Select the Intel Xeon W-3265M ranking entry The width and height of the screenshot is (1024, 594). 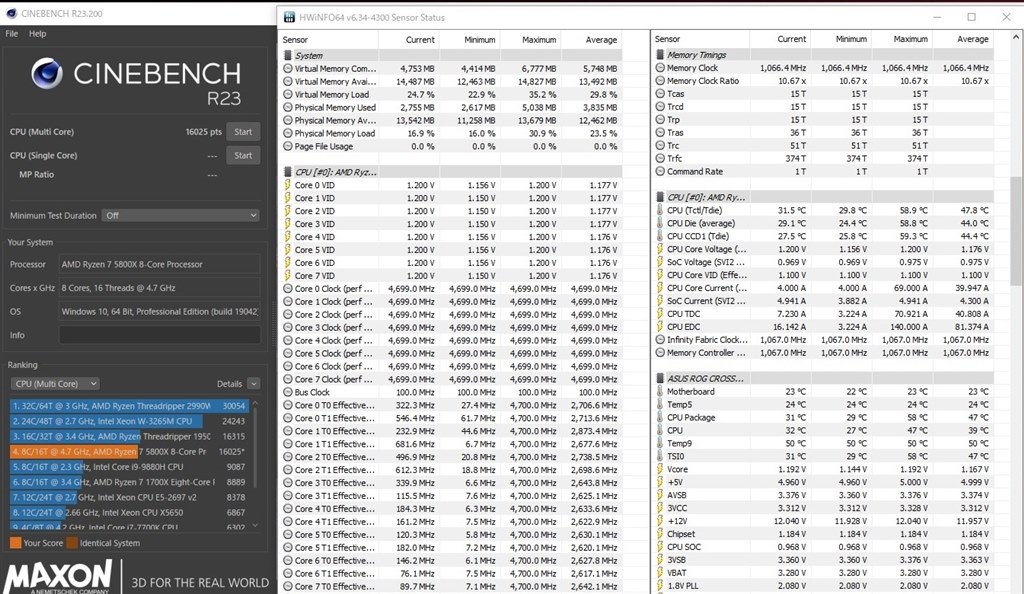coord(129,421)
